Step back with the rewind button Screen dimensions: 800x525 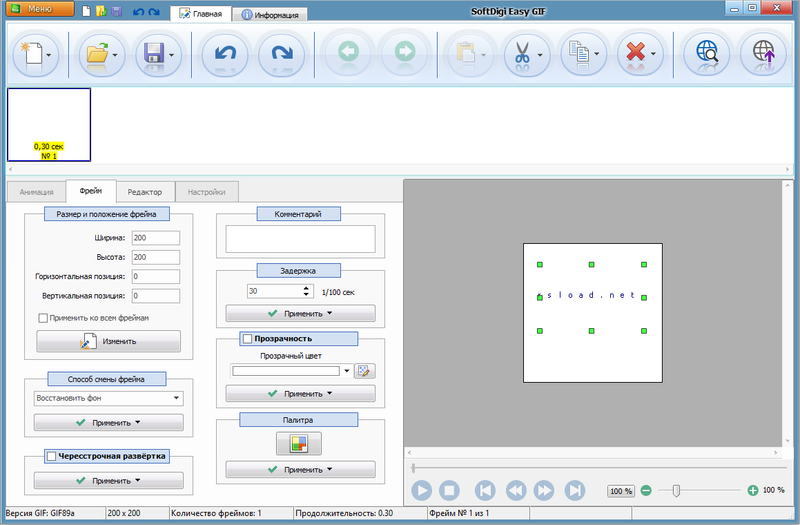(x=516, y=491)
